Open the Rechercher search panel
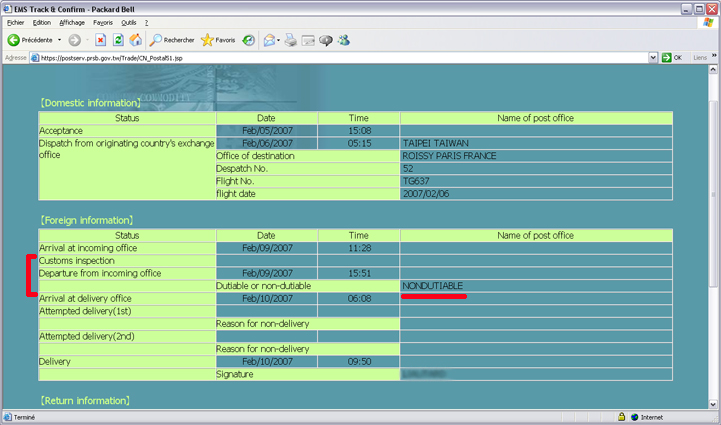The width and height of the screenshot is (721, 425). point(171,40)
